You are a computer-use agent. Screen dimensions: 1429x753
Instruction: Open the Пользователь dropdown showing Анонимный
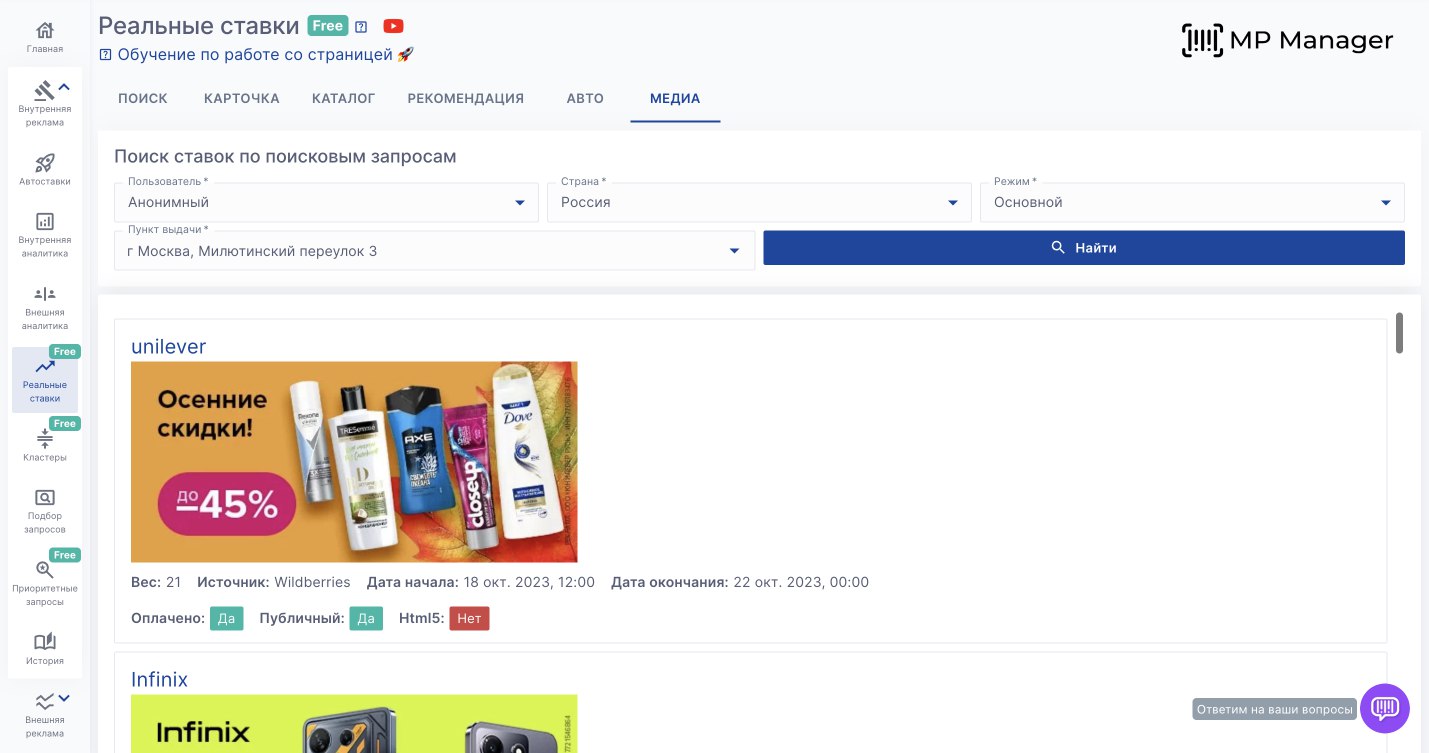[327, 202]
